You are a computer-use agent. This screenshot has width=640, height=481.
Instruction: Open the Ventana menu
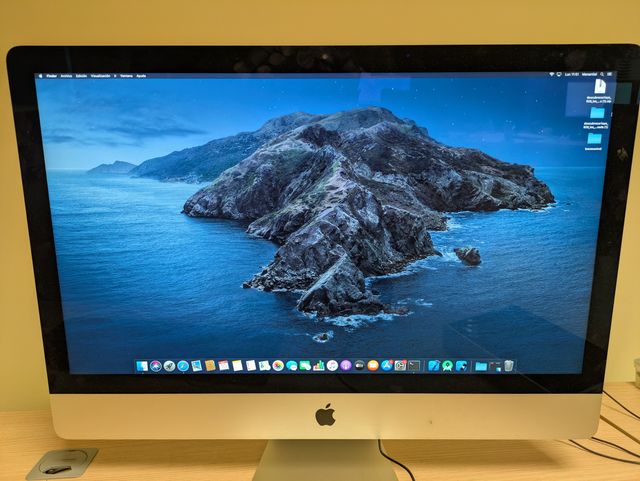coord(127,76)
